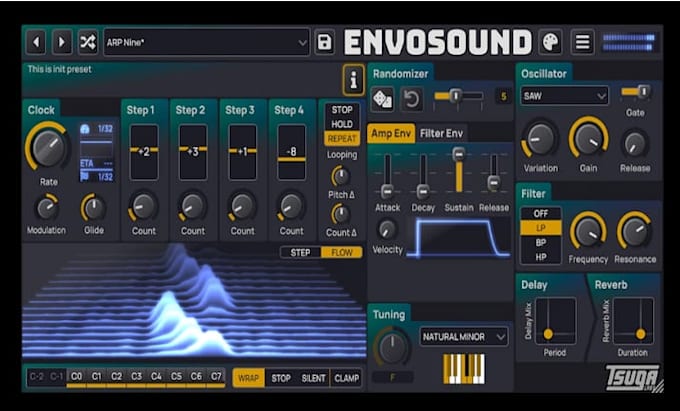Click the Randomizer undo arrow icon
The image size is (680, 411).
pos(412,99)
